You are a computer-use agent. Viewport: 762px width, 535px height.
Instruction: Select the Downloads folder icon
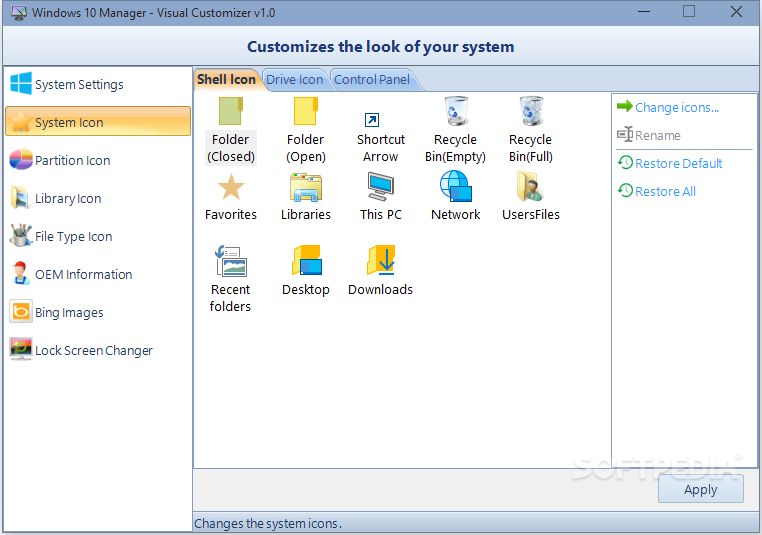(x=381, y=271)
